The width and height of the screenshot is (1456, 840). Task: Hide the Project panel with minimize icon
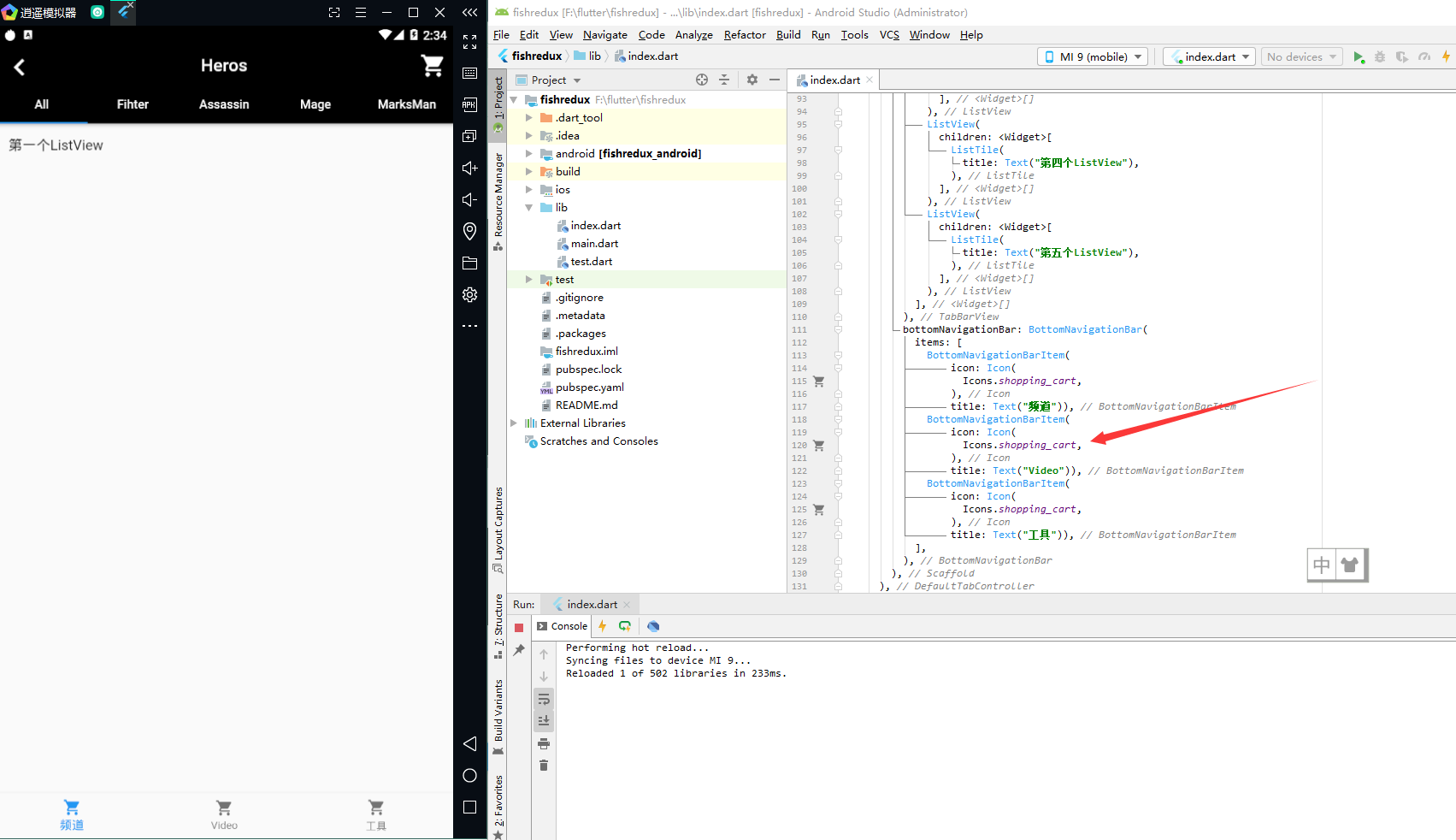(x=775, y=80)
